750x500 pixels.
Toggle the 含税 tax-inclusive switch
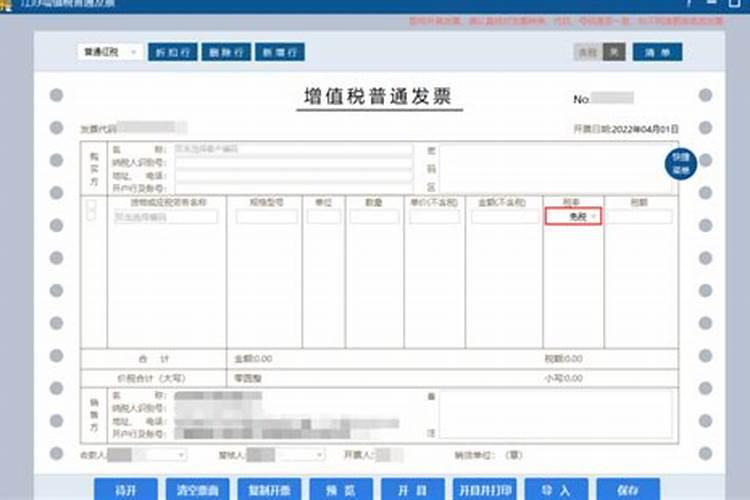point(599,52)
